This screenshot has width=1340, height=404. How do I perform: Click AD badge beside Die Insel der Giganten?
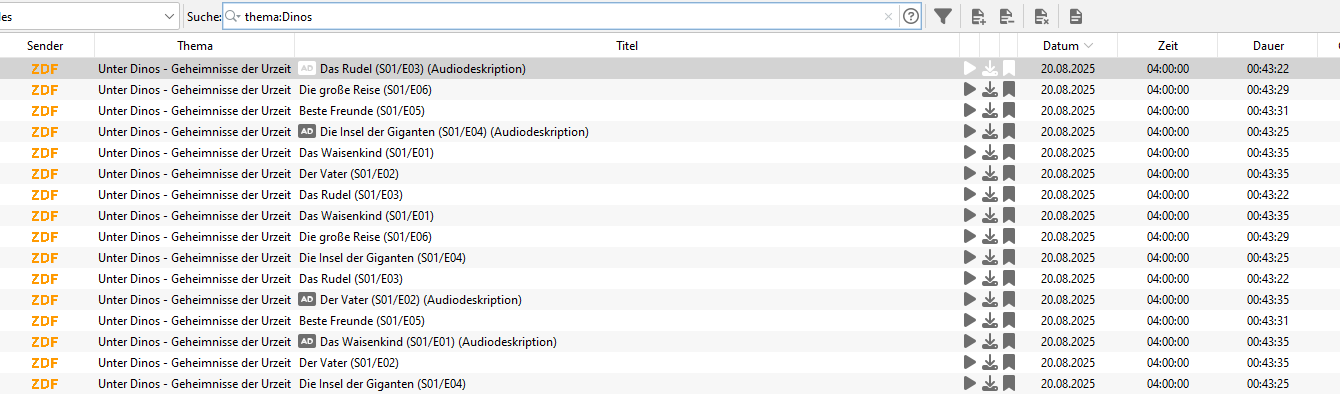[x=307, y=132]
